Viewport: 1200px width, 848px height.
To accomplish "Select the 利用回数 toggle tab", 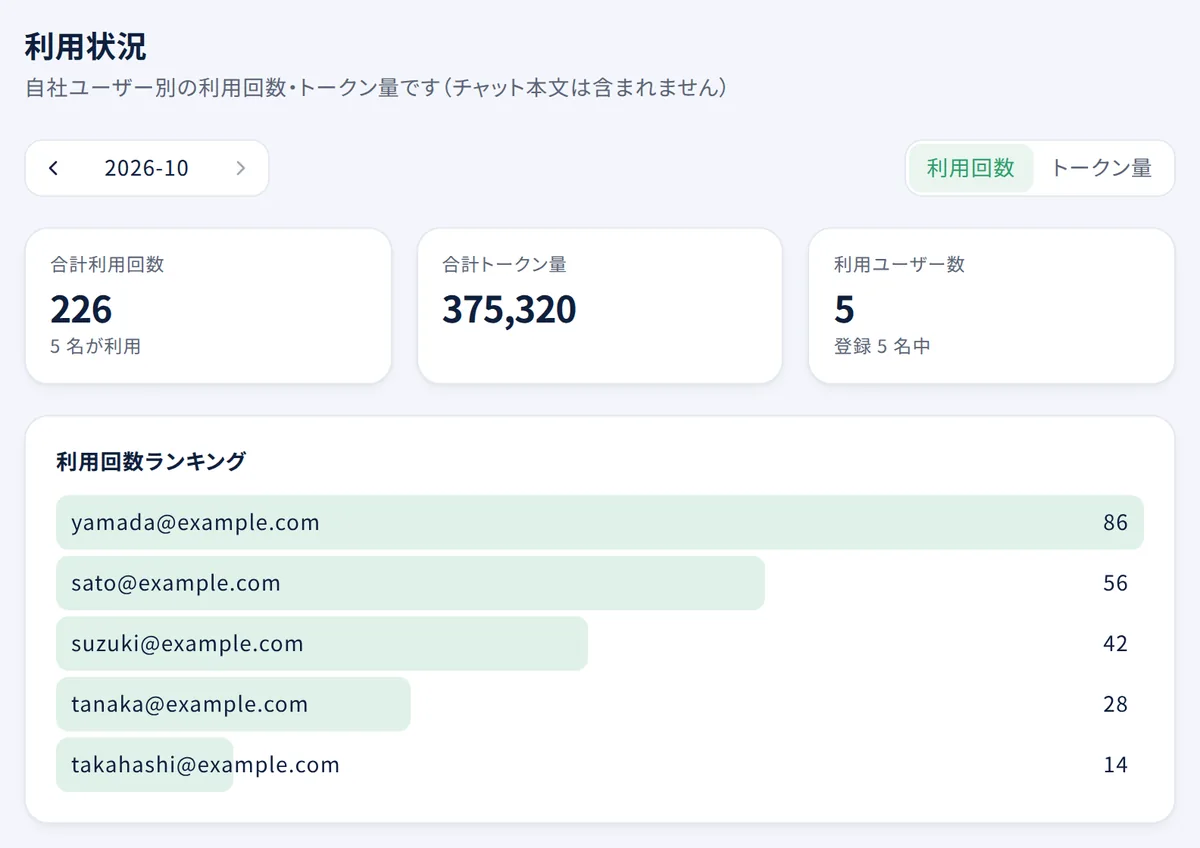I will pyautogui.click(x=971, y=168).
